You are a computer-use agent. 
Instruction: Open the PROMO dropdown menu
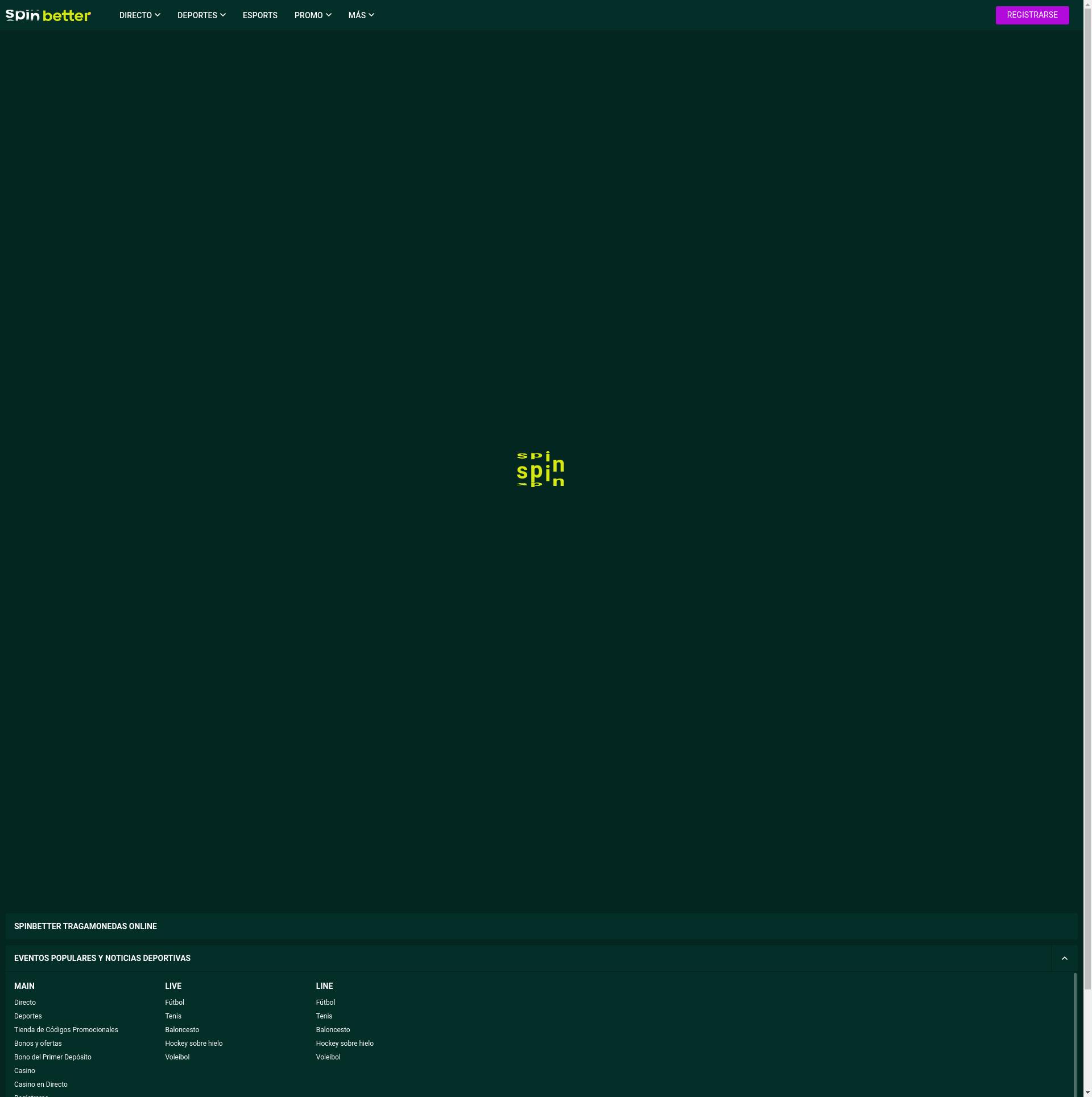pos(313,15)
